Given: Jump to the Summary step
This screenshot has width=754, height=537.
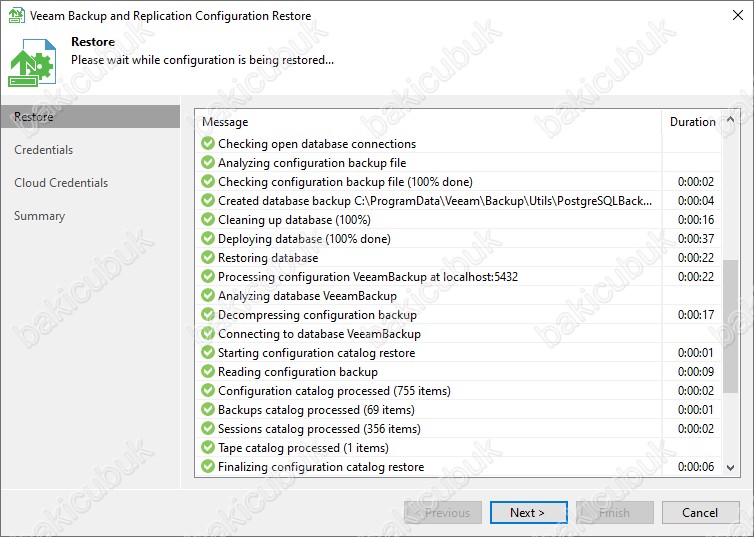Looking at the screenshot, I should (39, 216).
